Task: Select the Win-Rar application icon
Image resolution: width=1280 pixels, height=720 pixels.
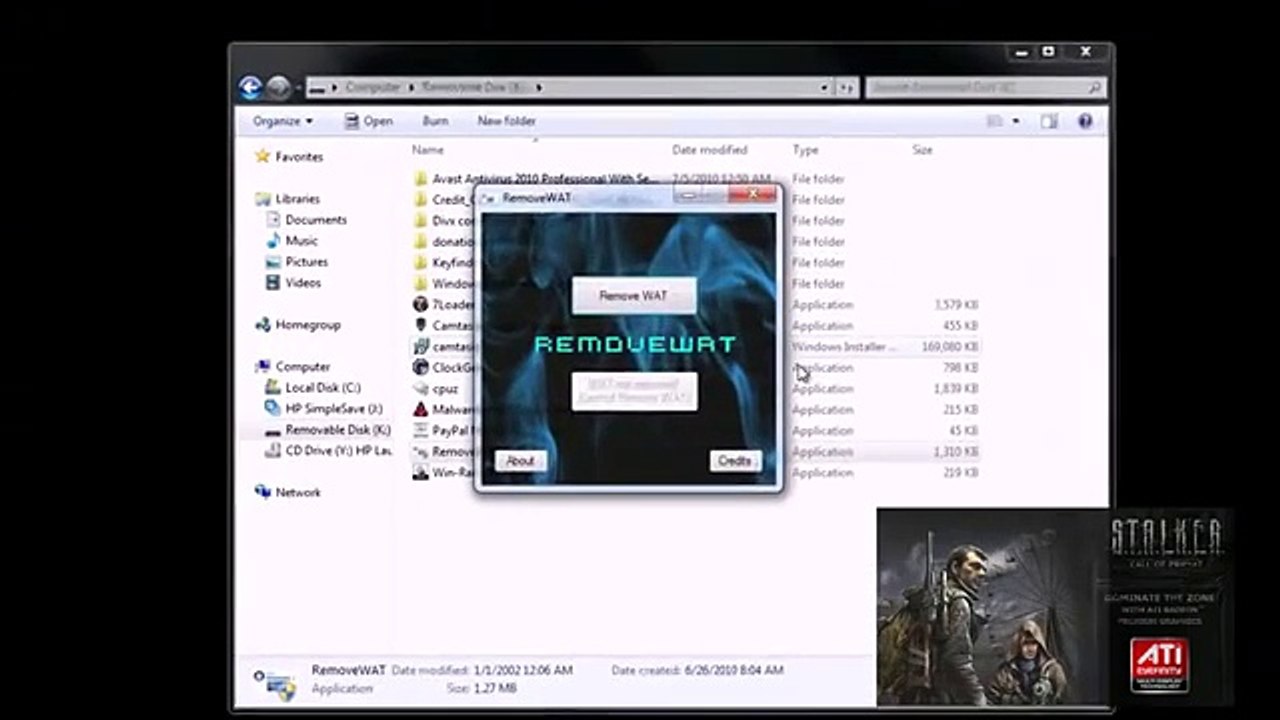Action: point(421,473)
